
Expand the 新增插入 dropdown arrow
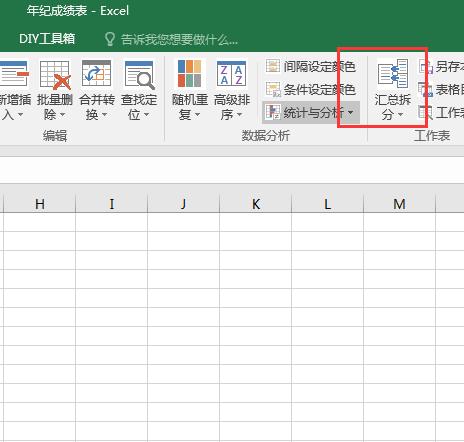pos(21,114)
